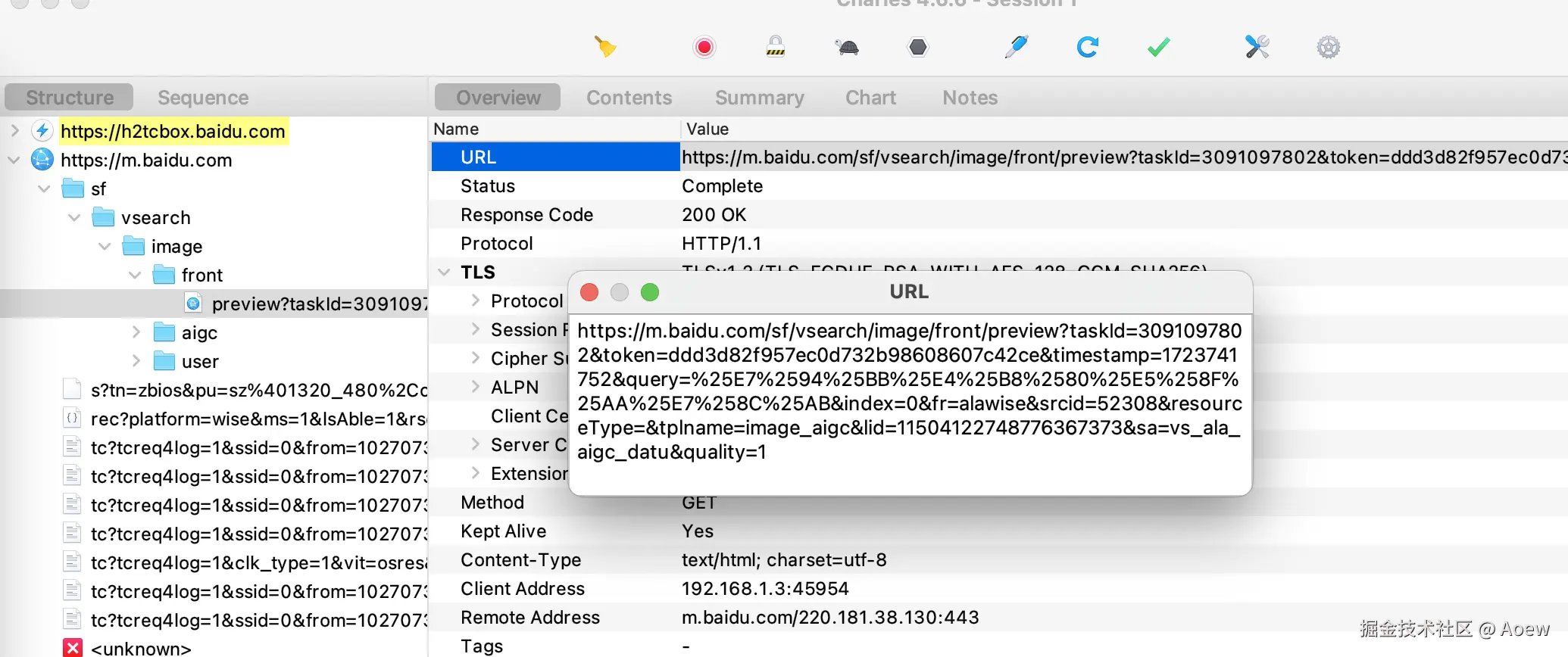Toggle the Breakpoints hexagon icon

[918, 47]
